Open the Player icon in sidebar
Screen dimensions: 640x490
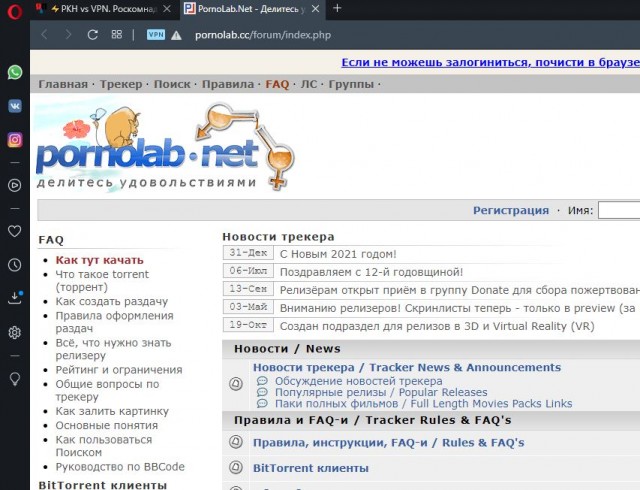pyautogui.click(x=15, y=185)
